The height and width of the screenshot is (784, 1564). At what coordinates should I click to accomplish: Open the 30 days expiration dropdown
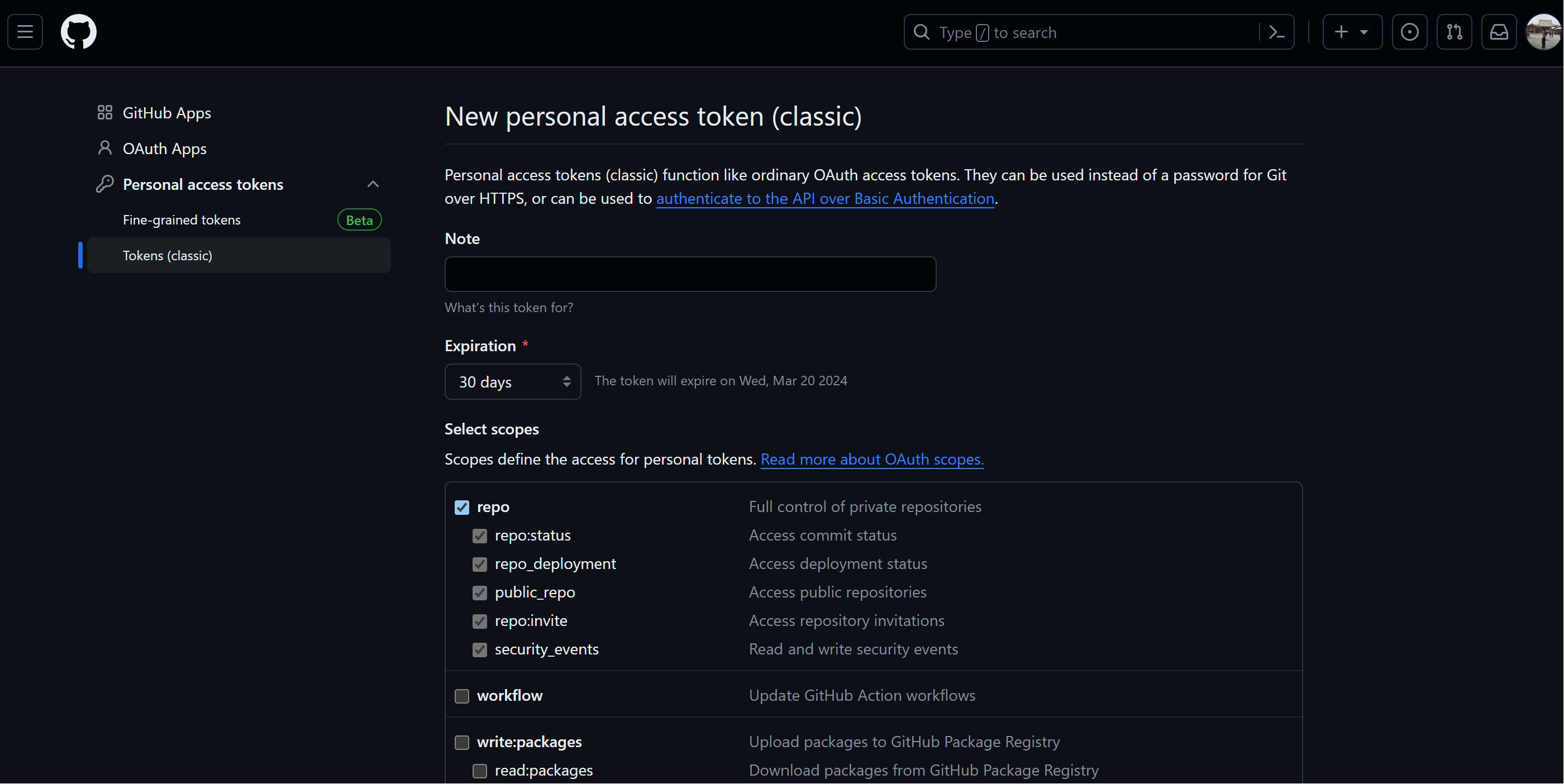click(512, 382)
